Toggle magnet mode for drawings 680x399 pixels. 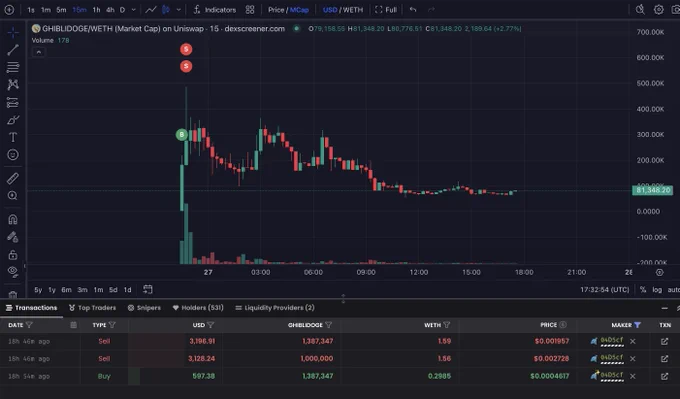(13, 219)
